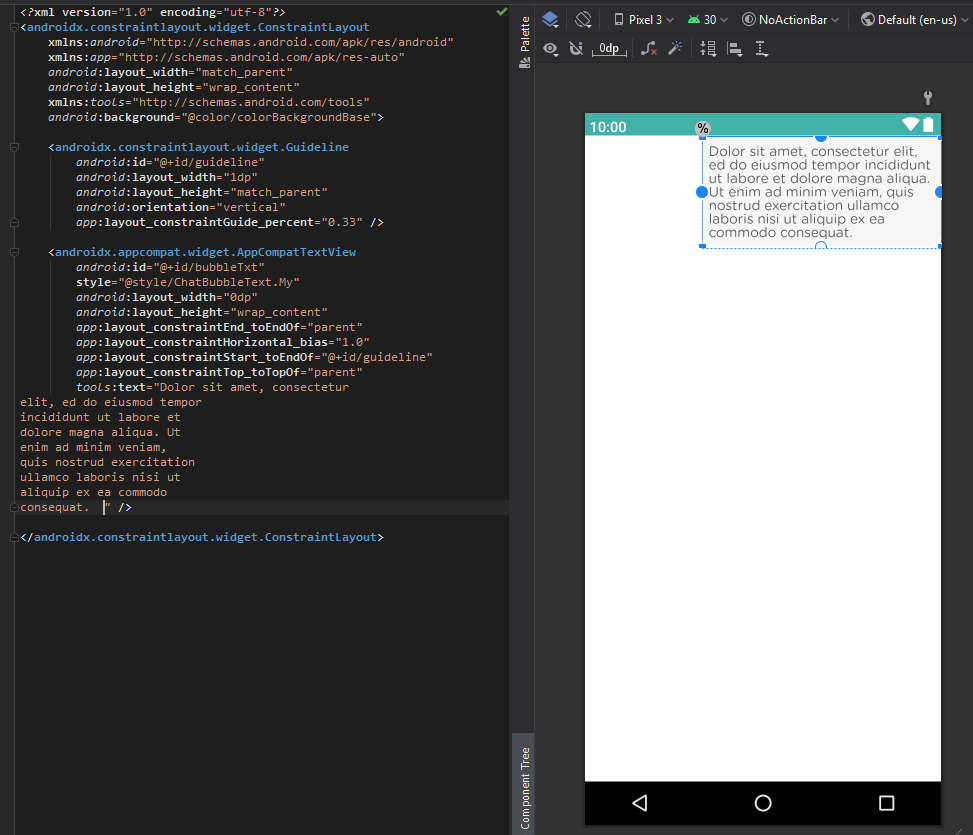Open the orientation for preview rotate icon

tap(583, 20)
